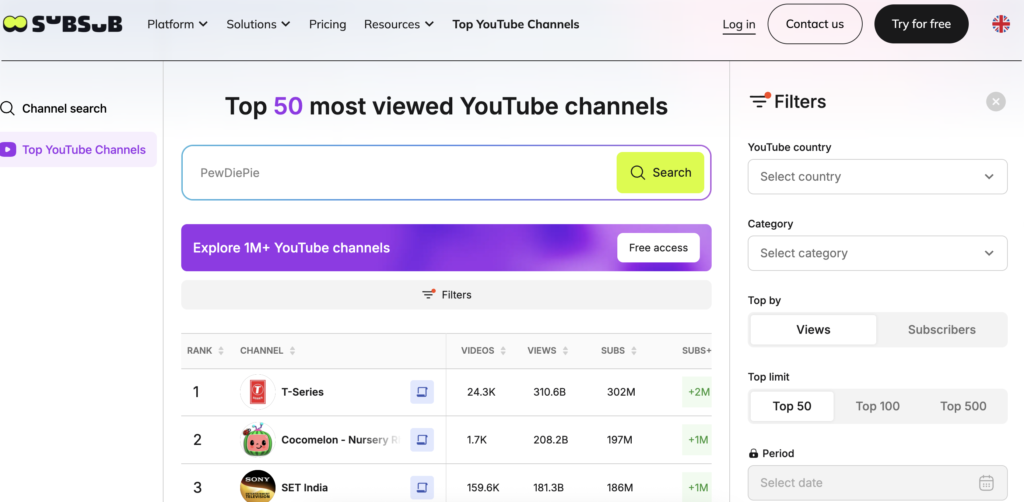The width and height of the screenshot is (1024, 502).
Task: Open the Cocomelon - Nursery channel name
Action: pos(340,440)
